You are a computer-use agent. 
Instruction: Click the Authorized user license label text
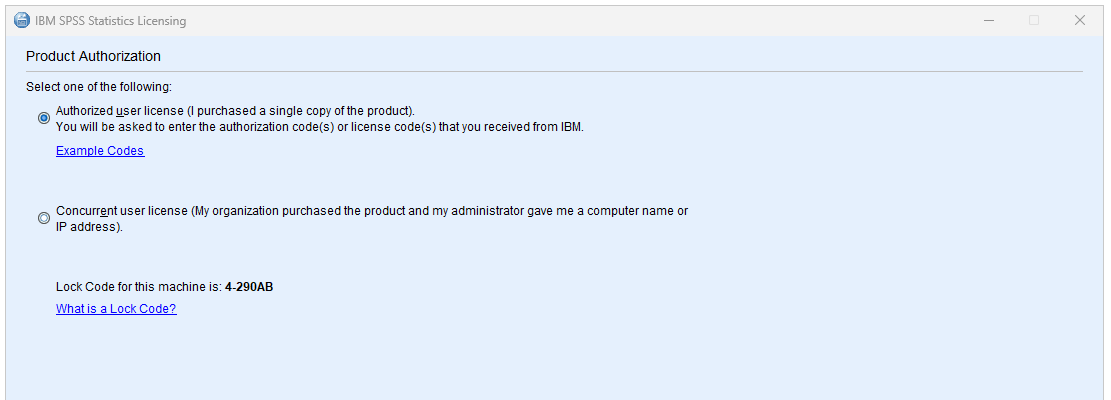pos(235,111)
